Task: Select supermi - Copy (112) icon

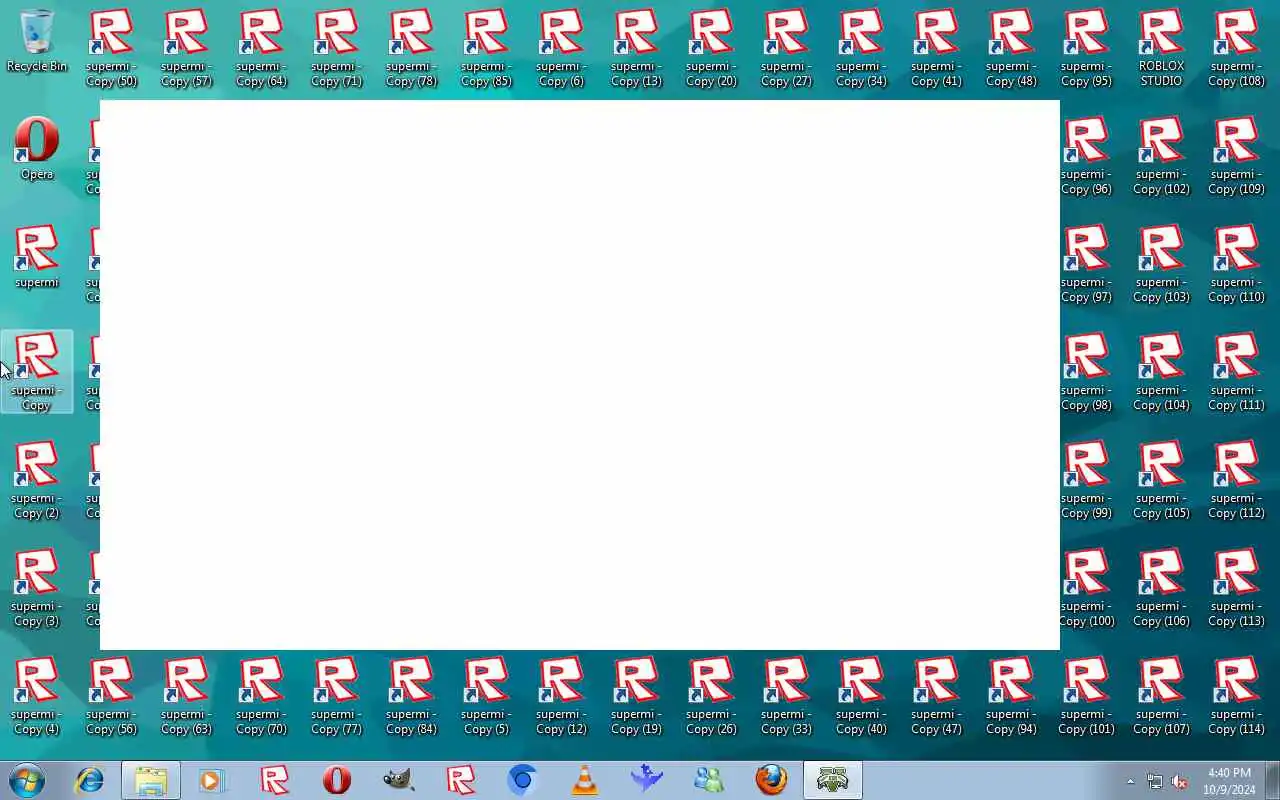Action: (1236, 480)
